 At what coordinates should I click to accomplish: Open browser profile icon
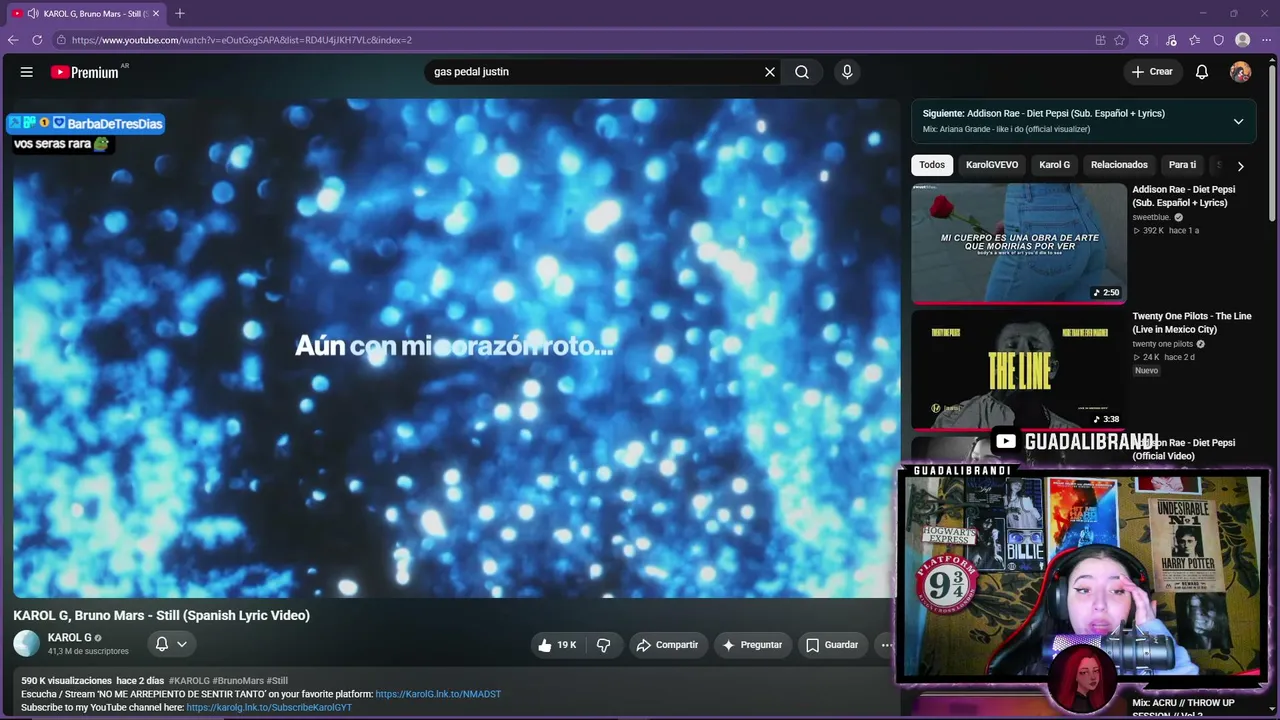pyautogui.click(x=1243, y=40)
